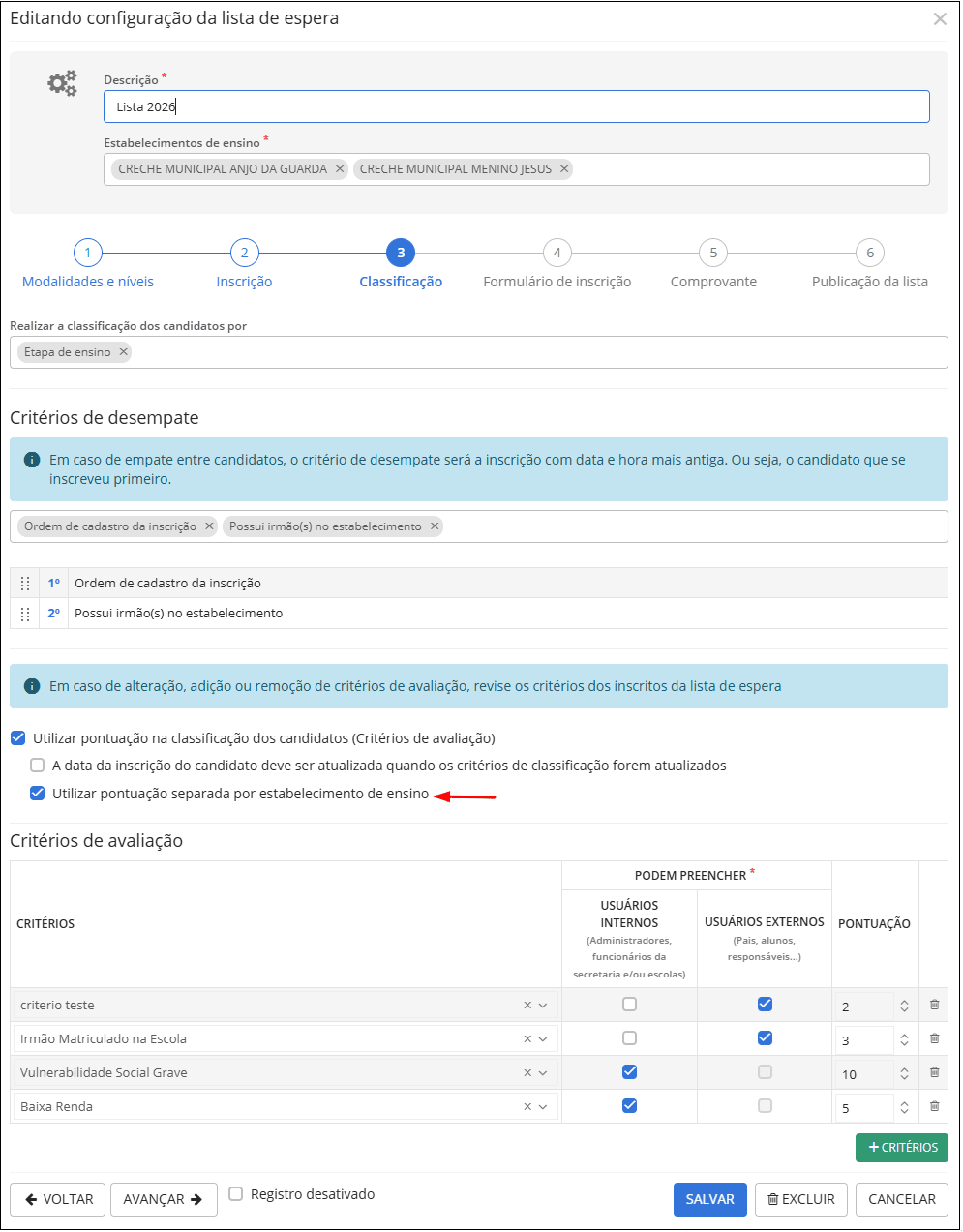The width and height of the screenshot is (963, 1232).
Task: Save with the SALVAR button
Action: pyautogui.click(x=710, y=1199)
